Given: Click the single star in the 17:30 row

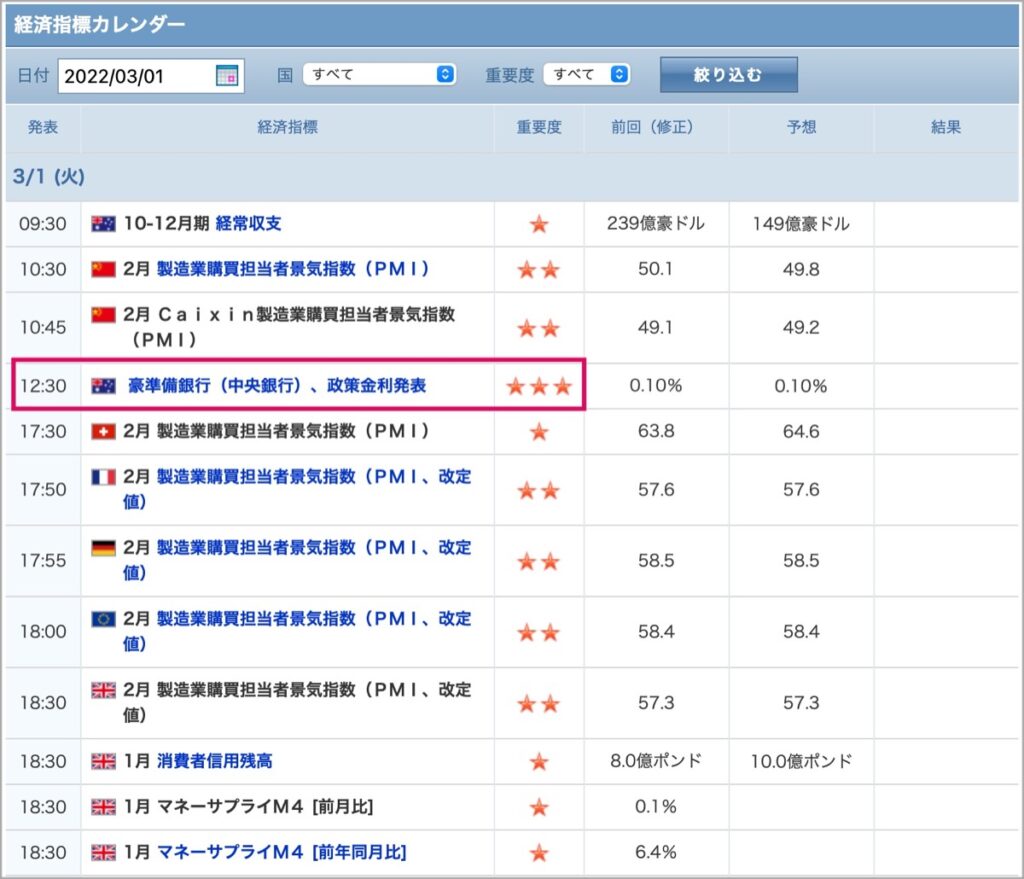Looking at the screenshot, I should pyautogui.click(x=539, y=432).
